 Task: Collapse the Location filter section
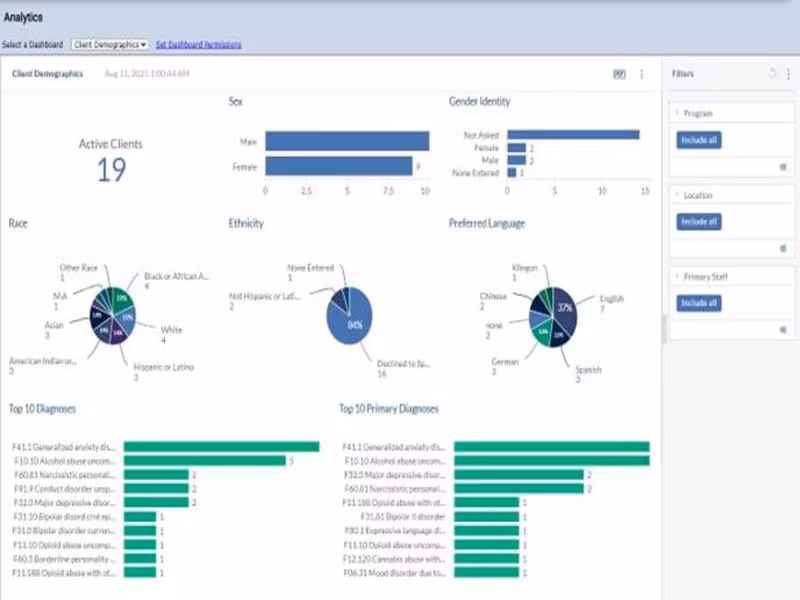678,195
